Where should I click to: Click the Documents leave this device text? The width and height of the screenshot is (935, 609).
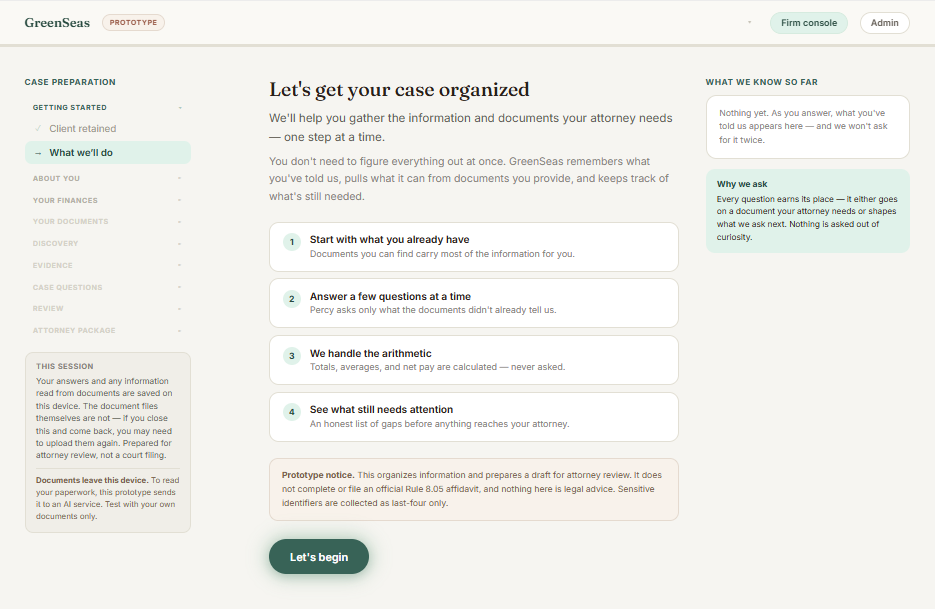click(x=92, y=480)
